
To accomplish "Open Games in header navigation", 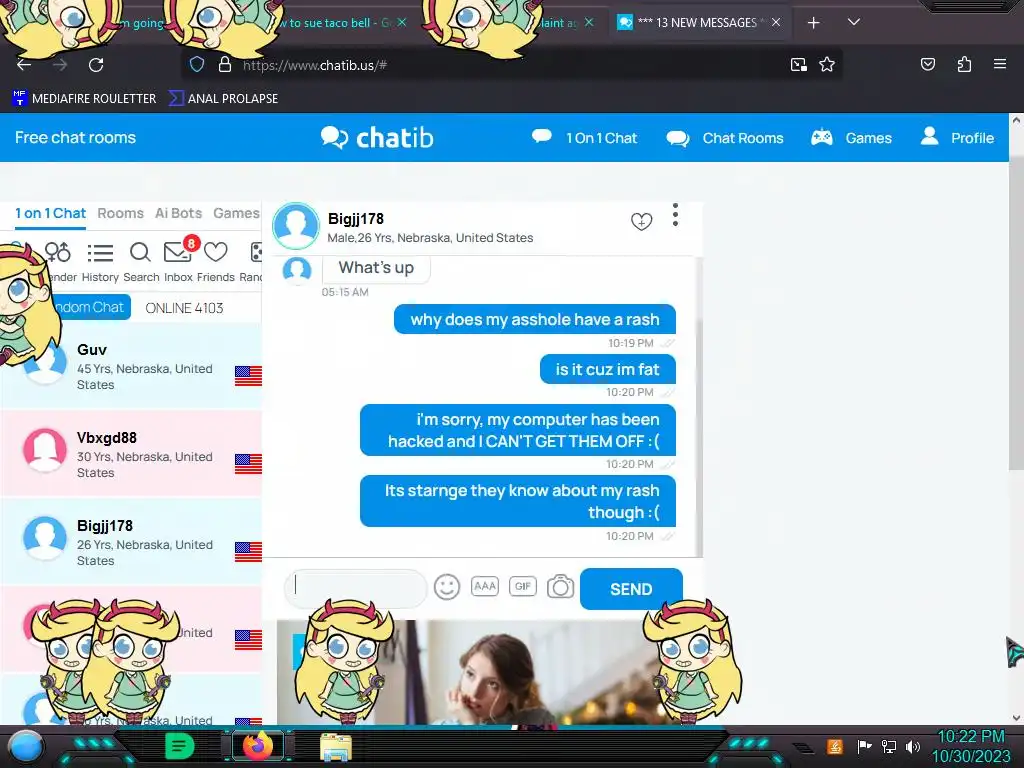I will pyautogui.click(x=851, y=138).
